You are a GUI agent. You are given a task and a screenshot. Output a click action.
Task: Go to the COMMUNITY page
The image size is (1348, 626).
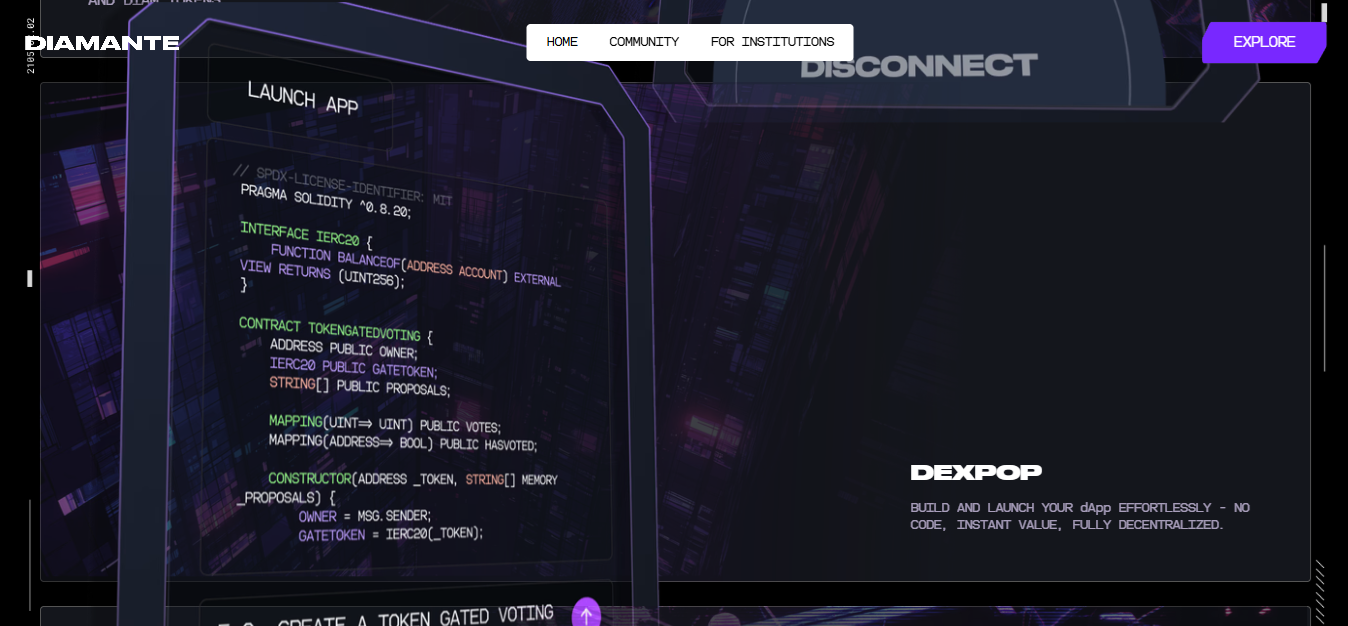click(644, 42)
